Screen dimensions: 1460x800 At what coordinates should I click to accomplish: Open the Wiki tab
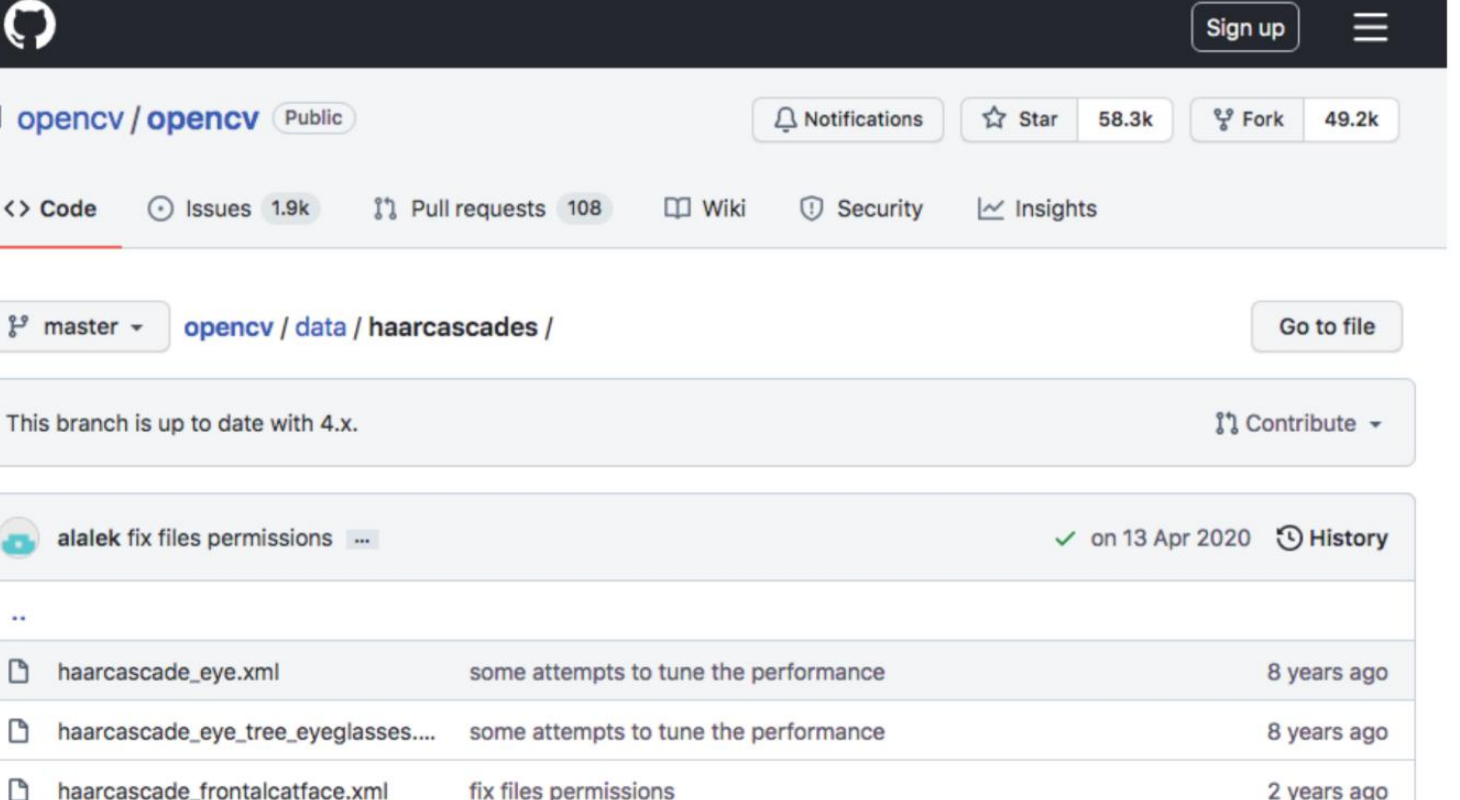point(705,209)
